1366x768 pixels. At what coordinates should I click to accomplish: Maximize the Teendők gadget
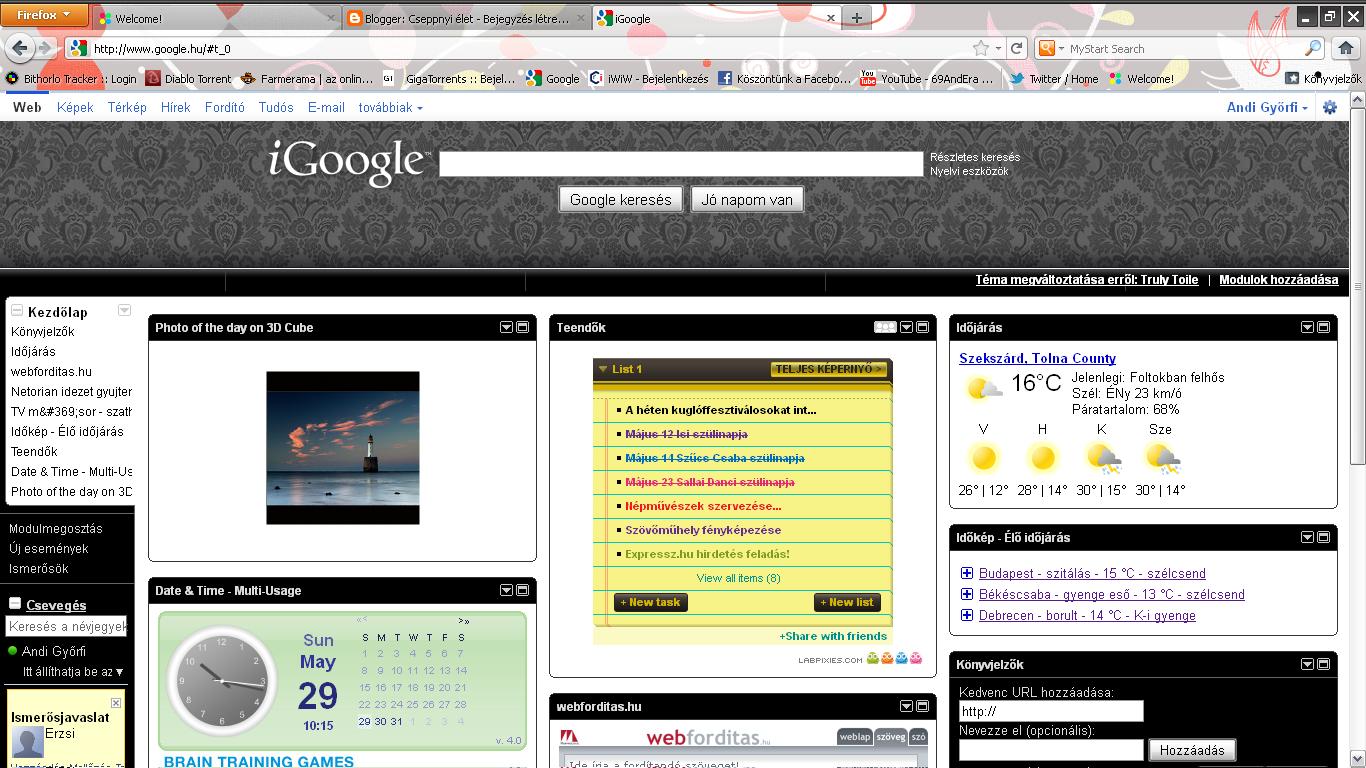point(923,327)
